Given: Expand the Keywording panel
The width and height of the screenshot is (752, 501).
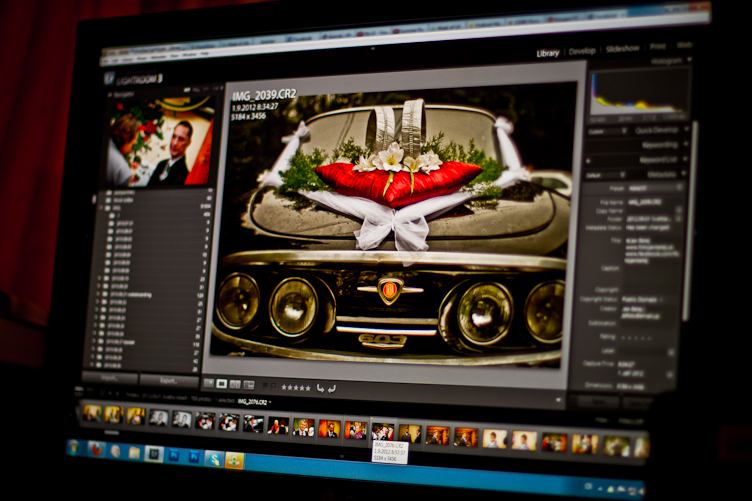Looking at the screenshot, I should (685, 144).
